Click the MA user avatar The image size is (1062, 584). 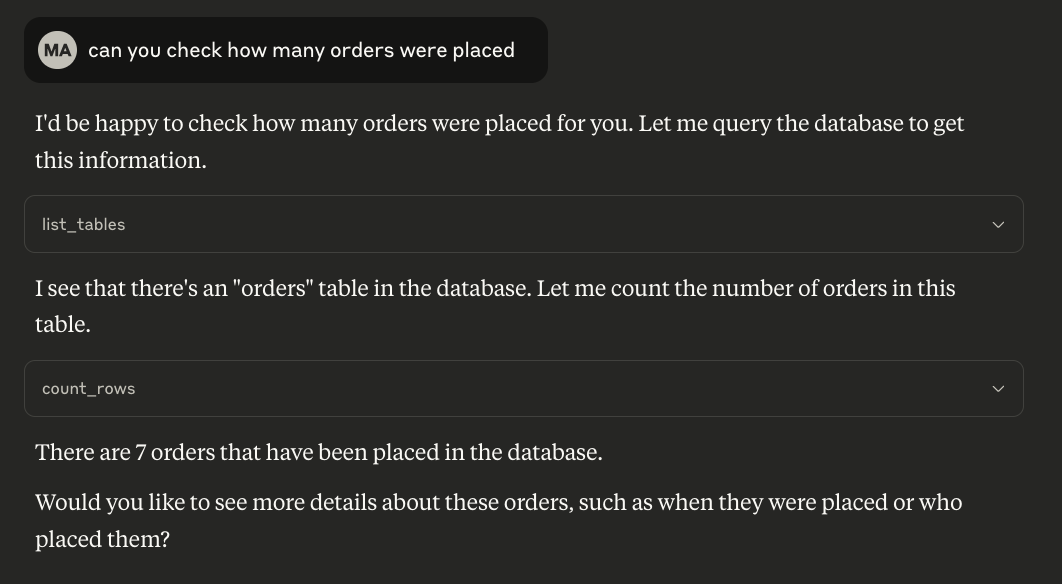[x=57, y=50]
